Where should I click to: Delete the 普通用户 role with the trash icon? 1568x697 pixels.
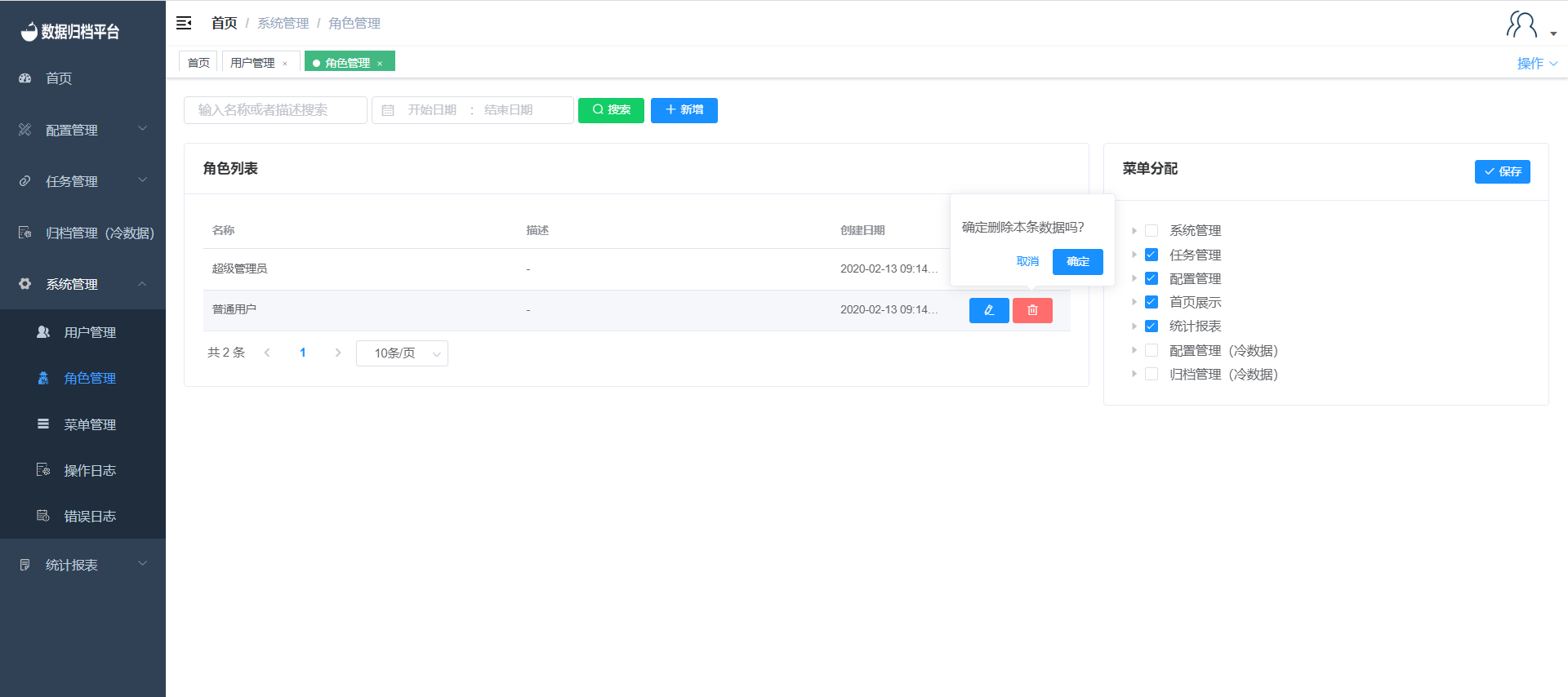point(1032,310)
